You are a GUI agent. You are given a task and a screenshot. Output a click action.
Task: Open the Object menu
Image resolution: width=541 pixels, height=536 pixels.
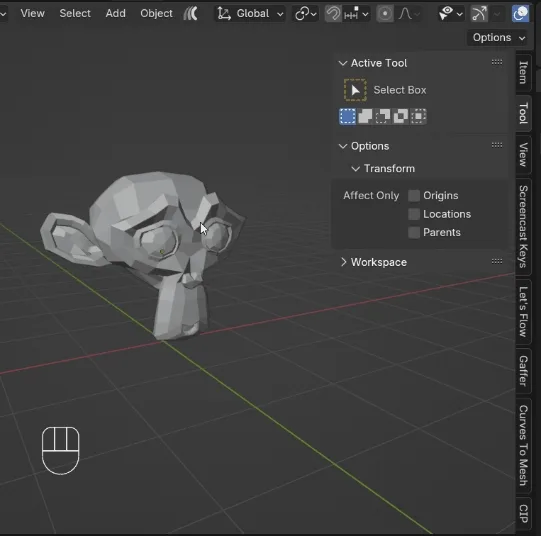click(x=156, y=13)
